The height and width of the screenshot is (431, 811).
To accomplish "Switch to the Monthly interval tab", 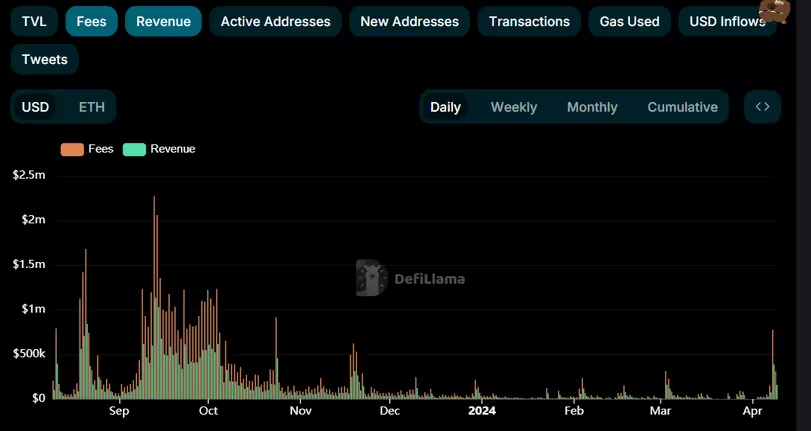I will [x=592, y=107].
